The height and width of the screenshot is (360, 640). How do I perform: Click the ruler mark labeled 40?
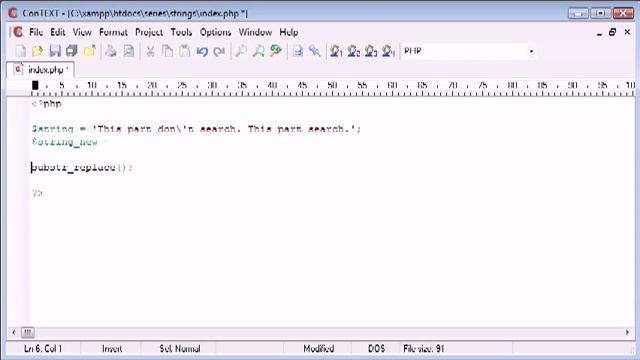(272, 85)
